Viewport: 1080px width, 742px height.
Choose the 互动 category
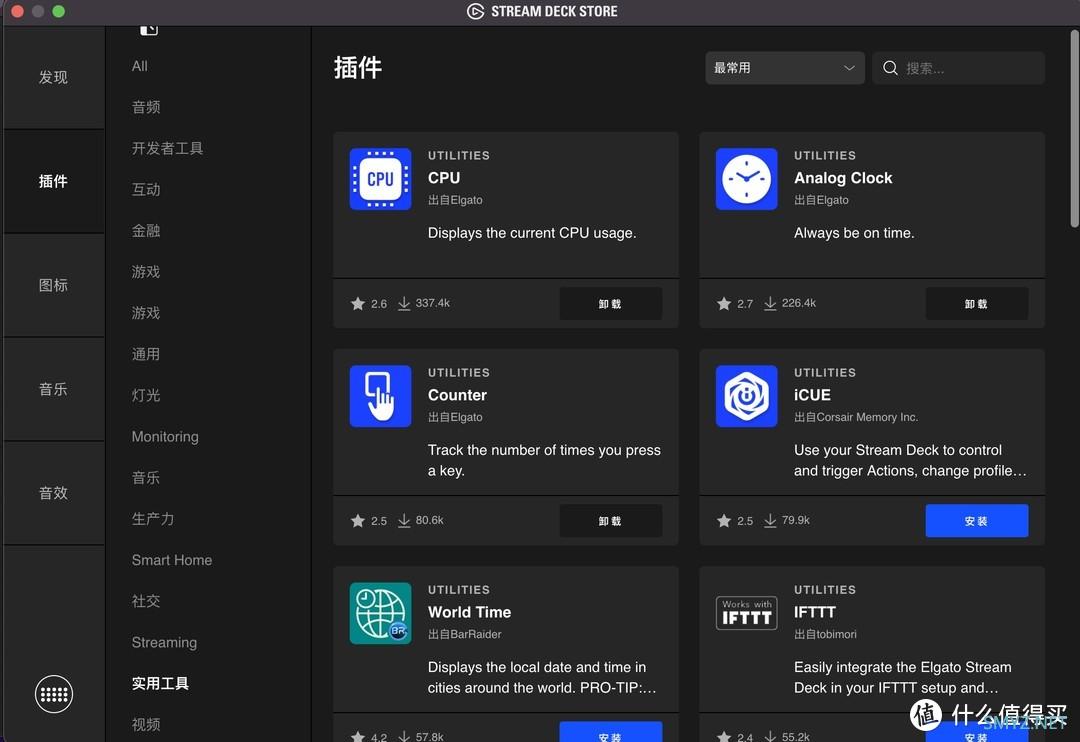click(x=146, y=189)
